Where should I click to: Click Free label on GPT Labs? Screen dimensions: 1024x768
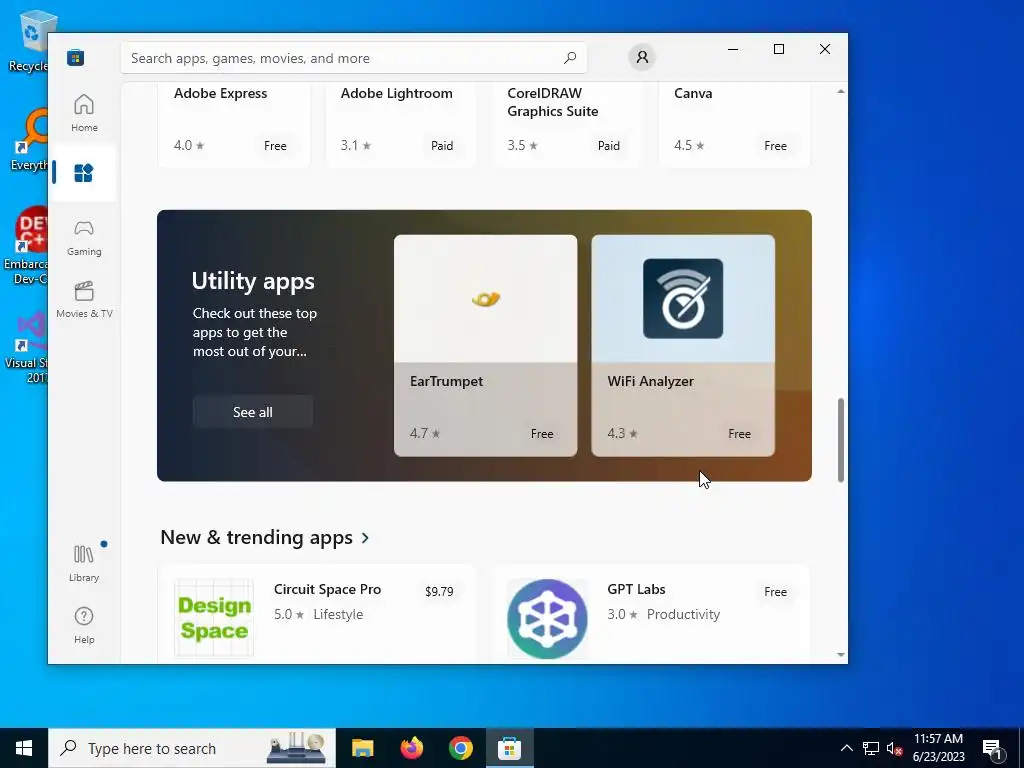776,592
